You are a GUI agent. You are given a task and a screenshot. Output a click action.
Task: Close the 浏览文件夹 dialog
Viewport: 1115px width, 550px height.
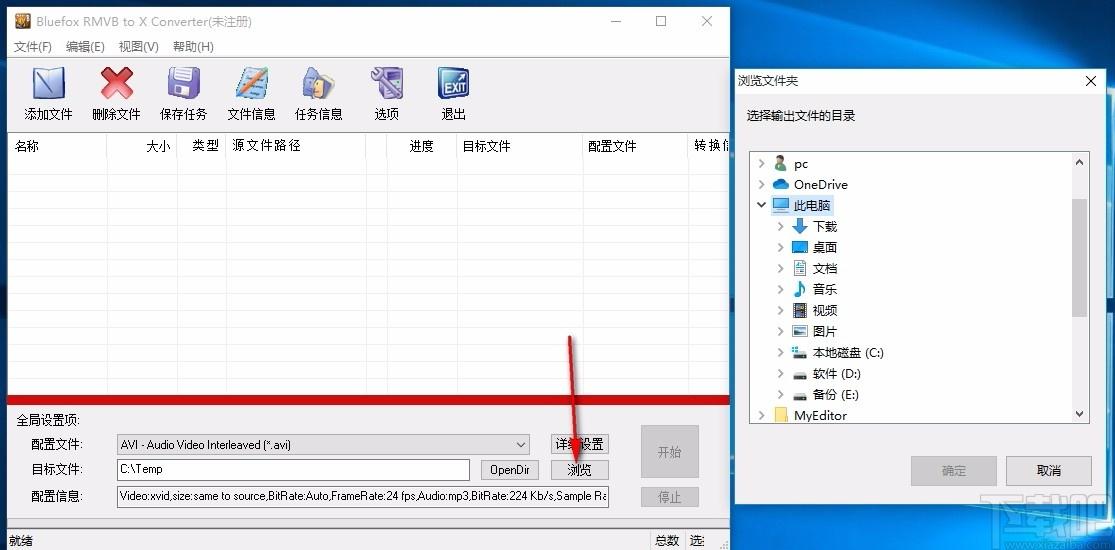coord(1091,81)
